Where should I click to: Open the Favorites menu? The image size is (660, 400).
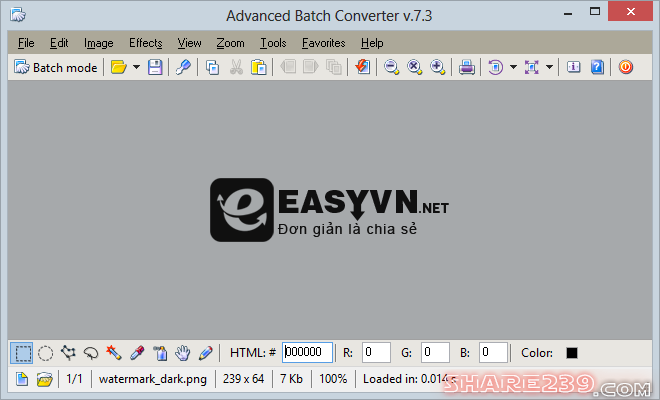324,43
